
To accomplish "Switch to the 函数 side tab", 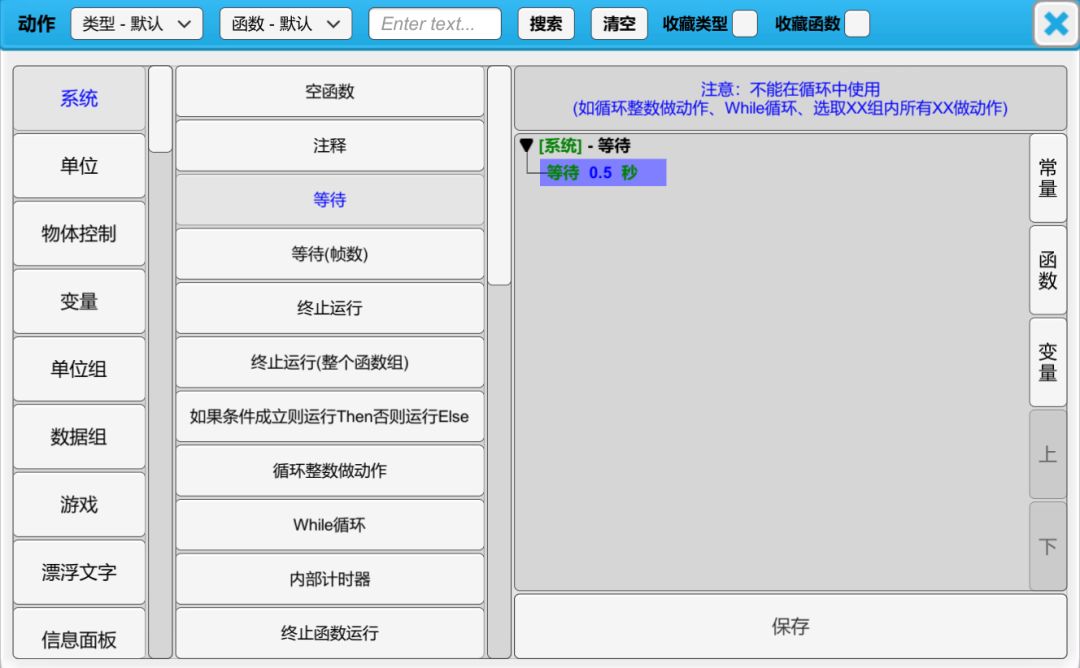I will click(x=1047, y=270).
